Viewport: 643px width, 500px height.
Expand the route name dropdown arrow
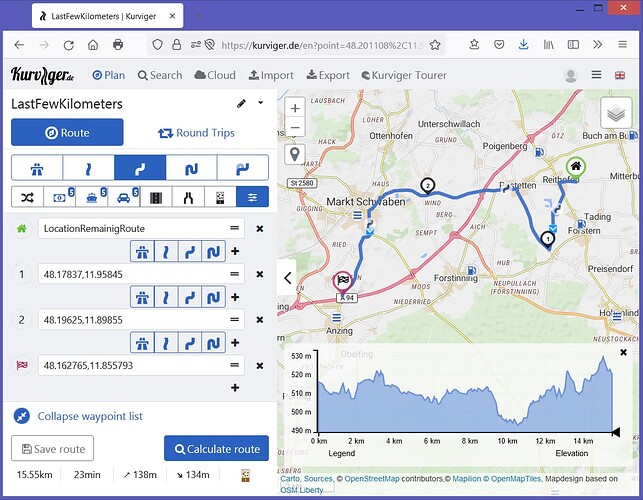tap(261, 103)
